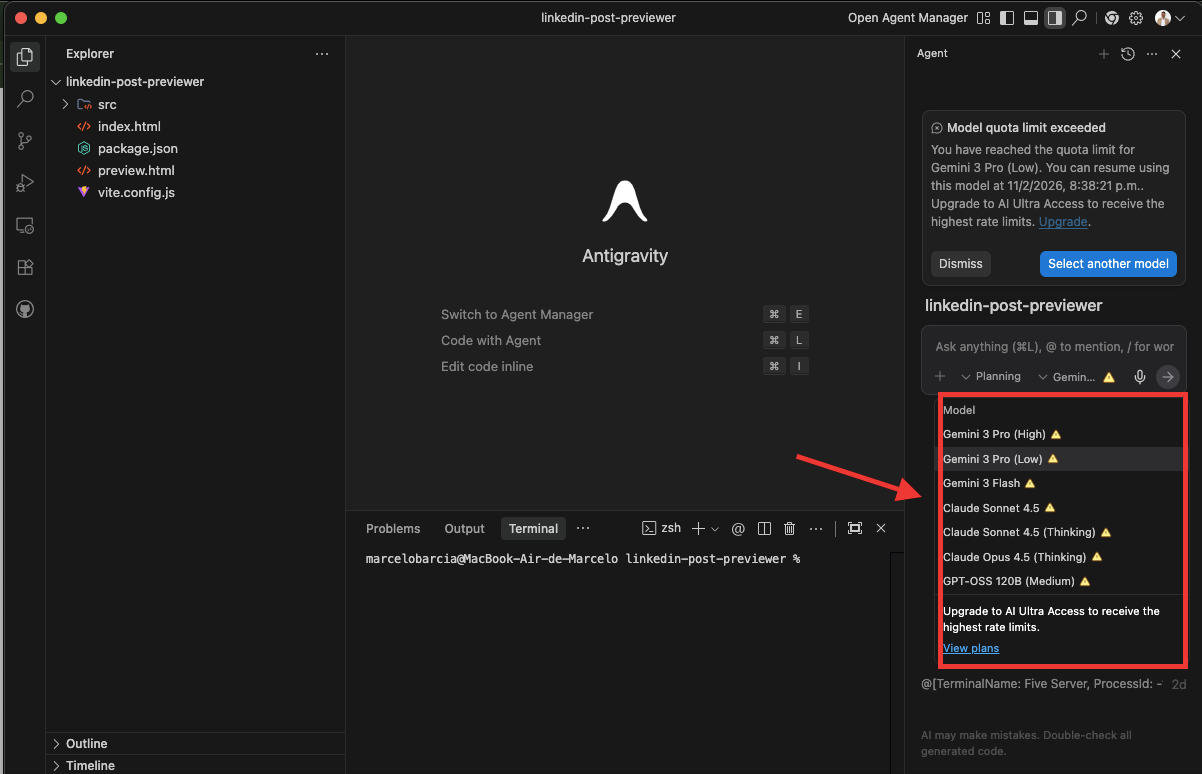This screenshot has height=774, width=1202.
Task: Delete terminal using trash icon
Action: click(789, 528)
